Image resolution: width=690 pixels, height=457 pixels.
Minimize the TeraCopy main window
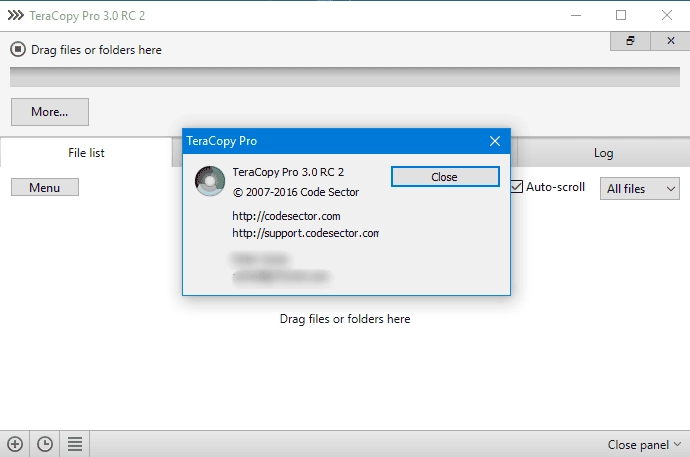pyautogui.click(x=576, y=15)
